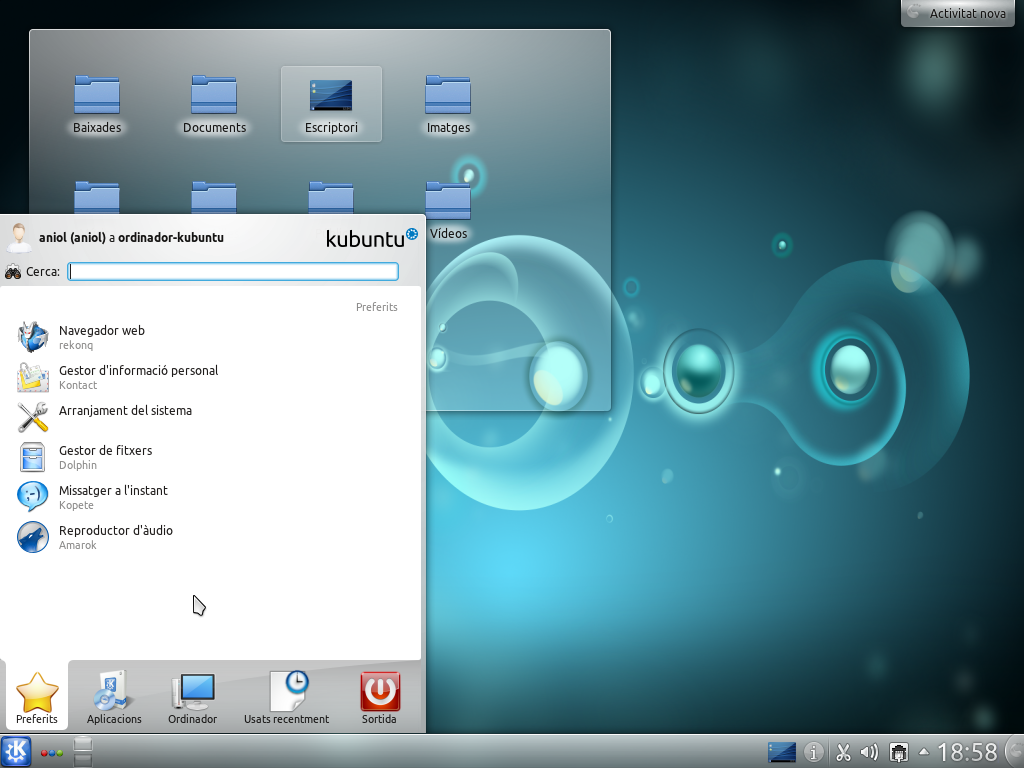The image size is (1024, 768).
Task: Click inside the Cerca search field
Action: (232, 271)
